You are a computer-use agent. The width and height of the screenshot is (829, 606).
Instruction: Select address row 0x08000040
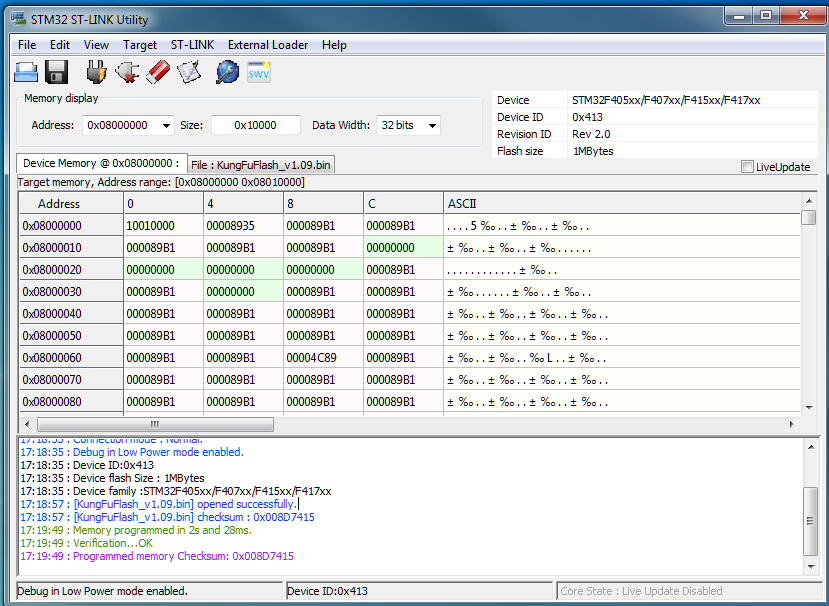(71, 314)
